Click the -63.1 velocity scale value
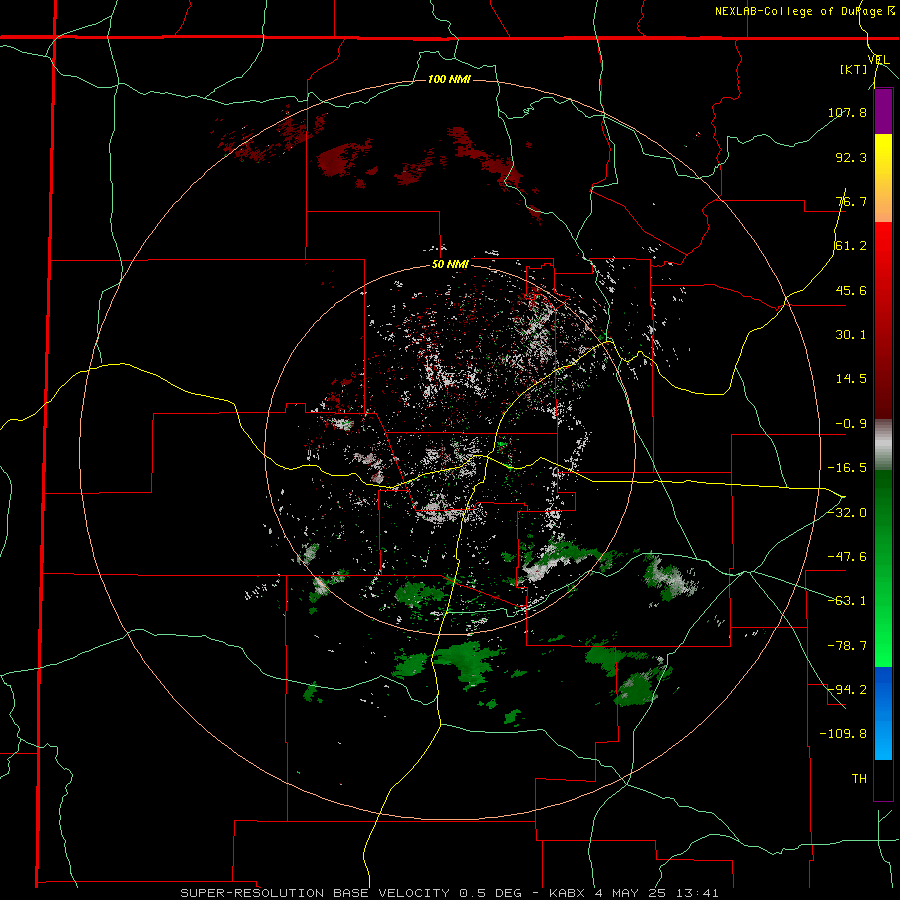900x900 pixels. (x=847, y=601)
